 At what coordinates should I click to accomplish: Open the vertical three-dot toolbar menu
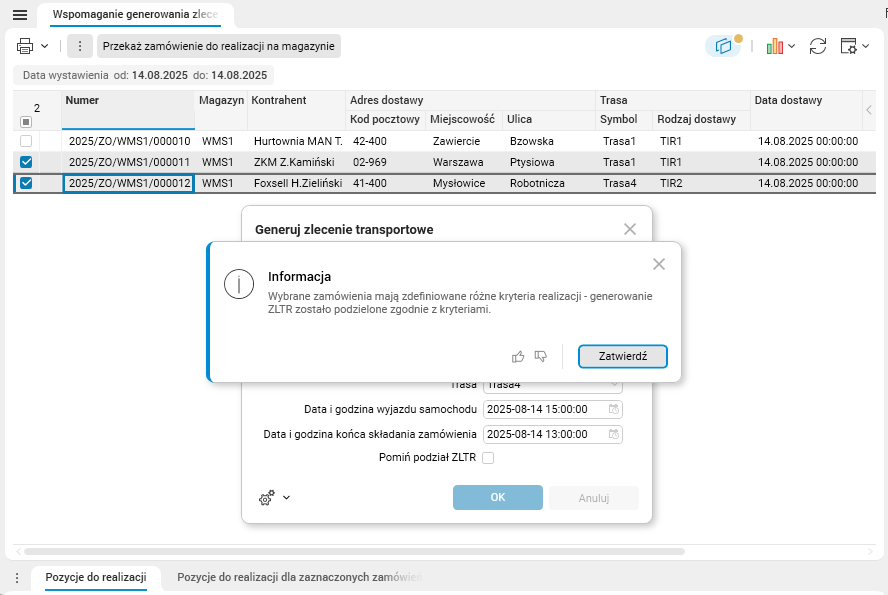point(80,46)
